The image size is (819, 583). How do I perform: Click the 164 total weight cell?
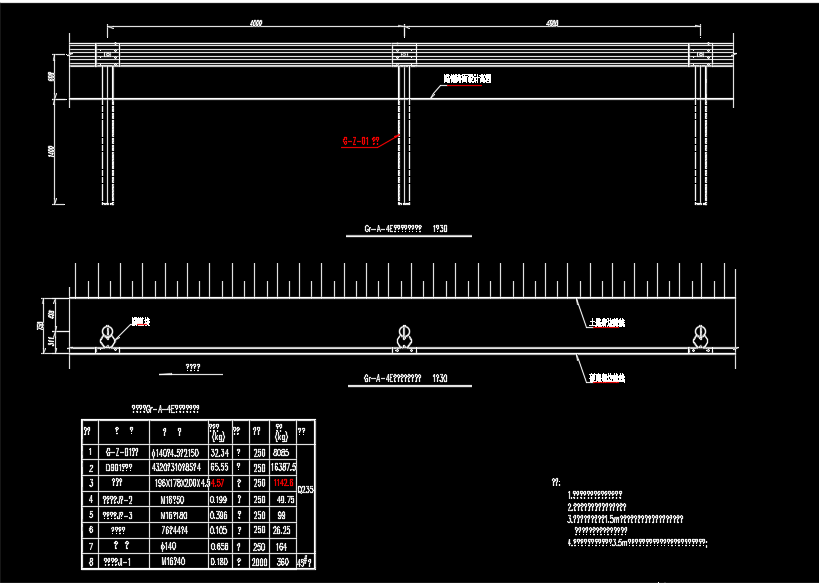click(x=281, y=547)
